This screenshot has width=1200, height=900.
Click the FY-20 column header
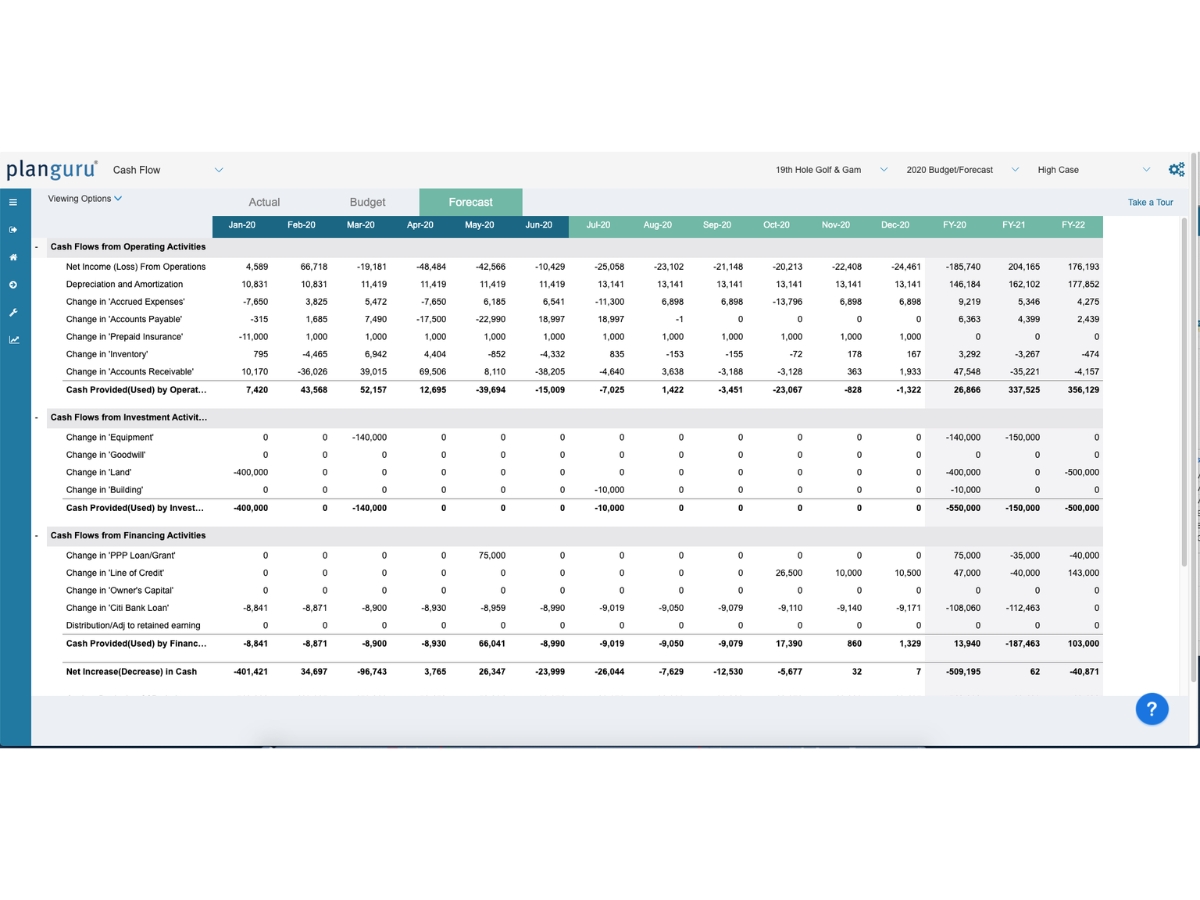(x=955, y=225)
